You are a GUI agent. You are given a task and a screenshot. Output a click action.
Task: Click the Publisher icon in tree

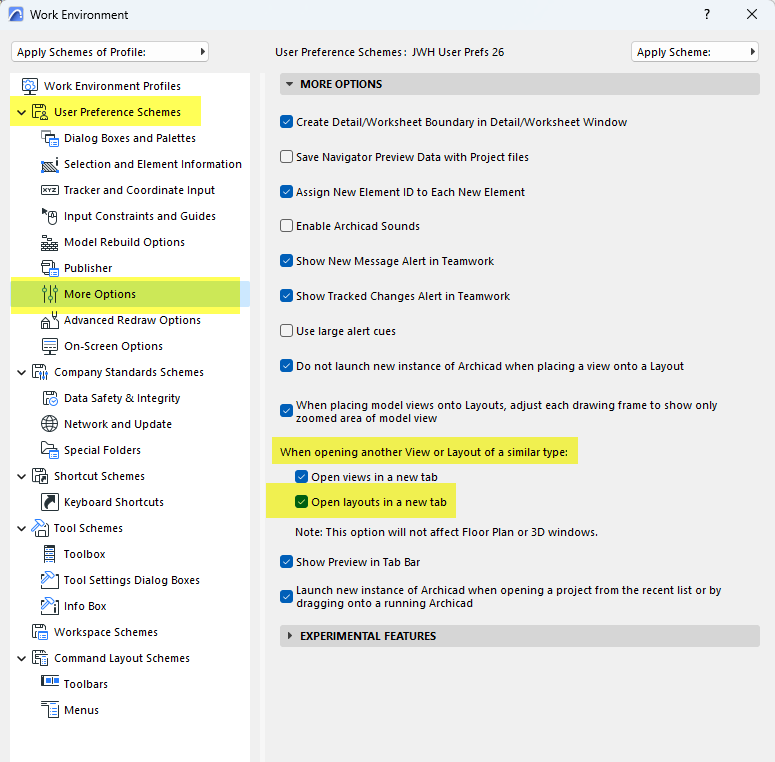click(x=49, y=268)
